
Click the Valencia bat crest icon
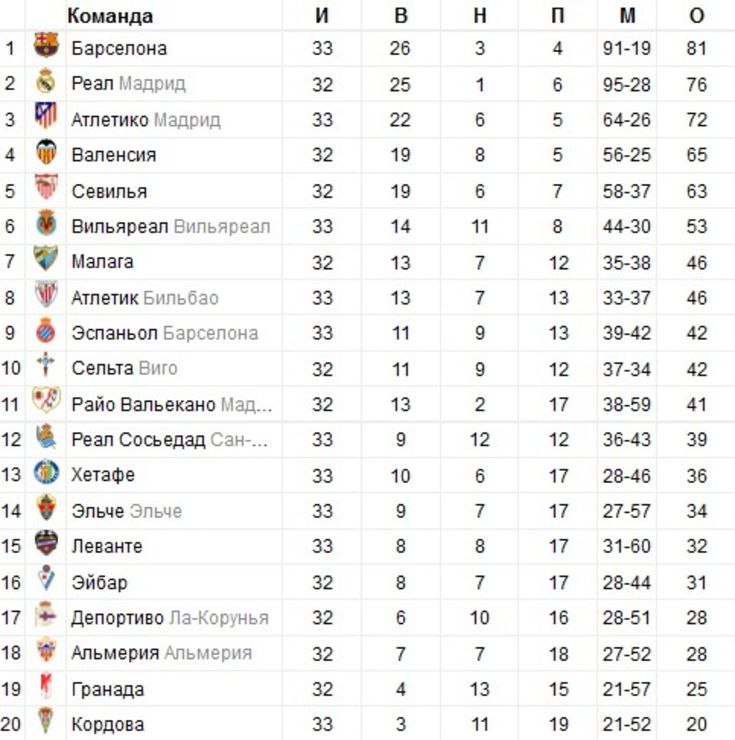(x=46, y=151)
